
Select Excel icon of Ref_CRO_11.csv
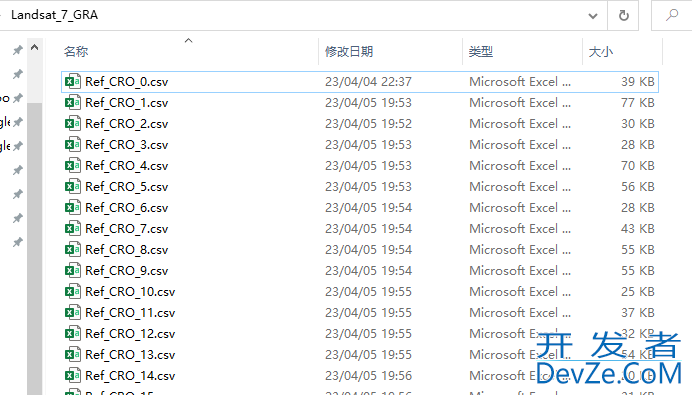(73, 312)
